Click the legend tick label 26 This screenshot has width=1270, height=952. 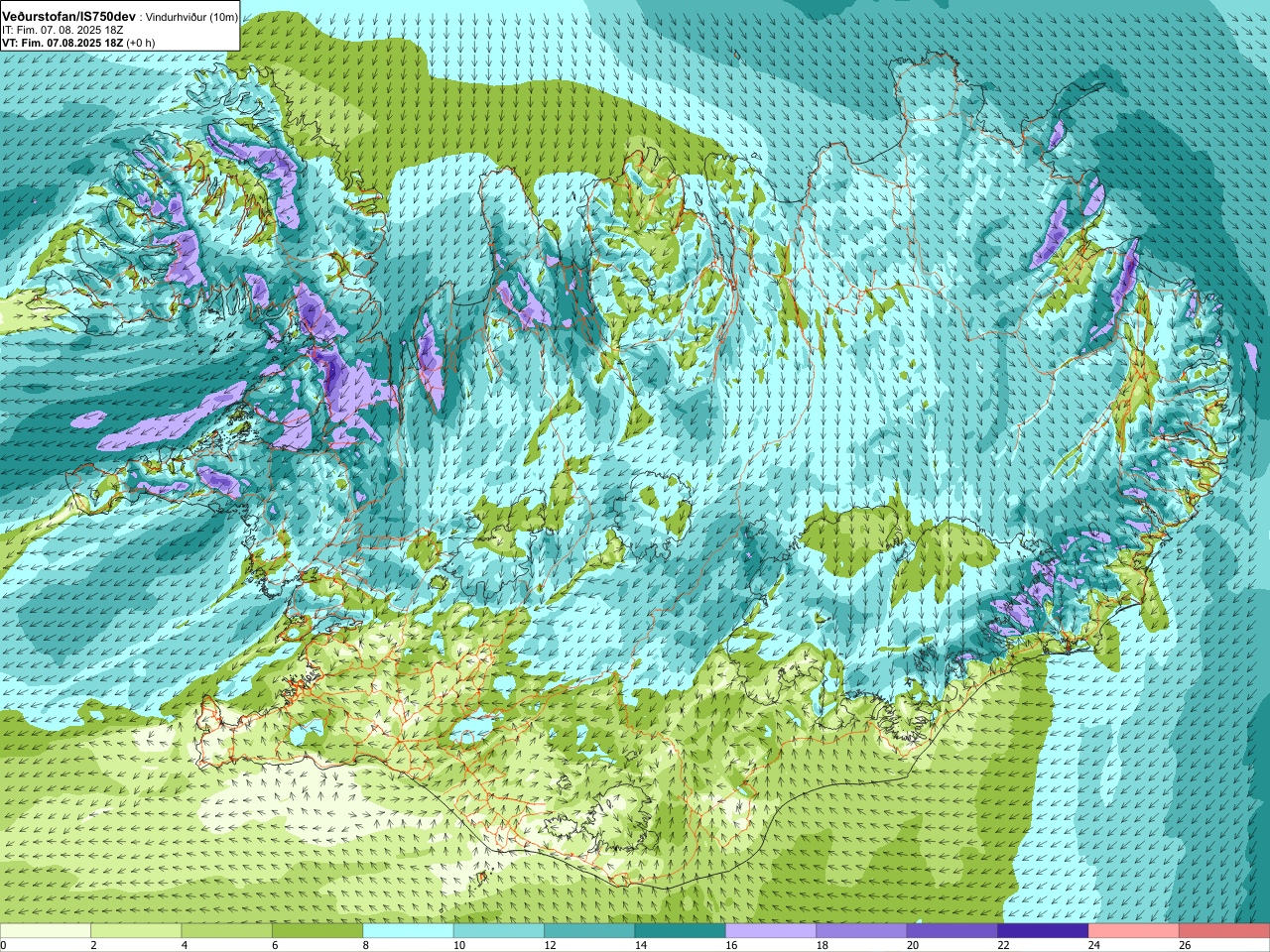[1185, 945]
